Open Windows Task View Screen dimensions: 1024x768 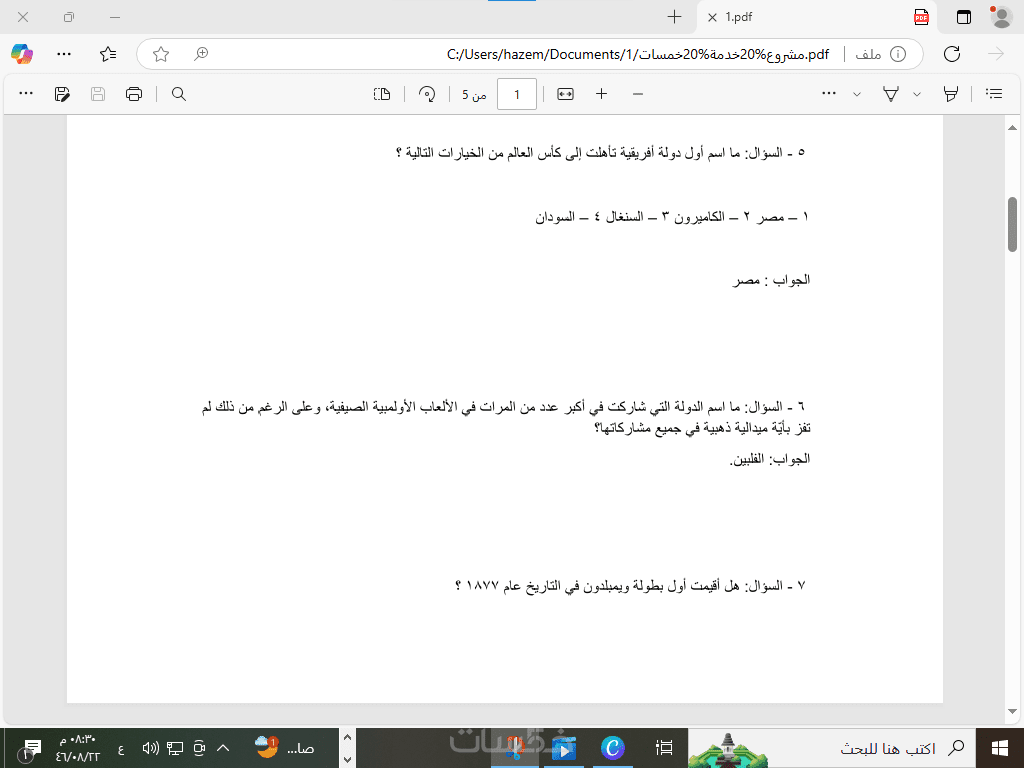point(664,748)
